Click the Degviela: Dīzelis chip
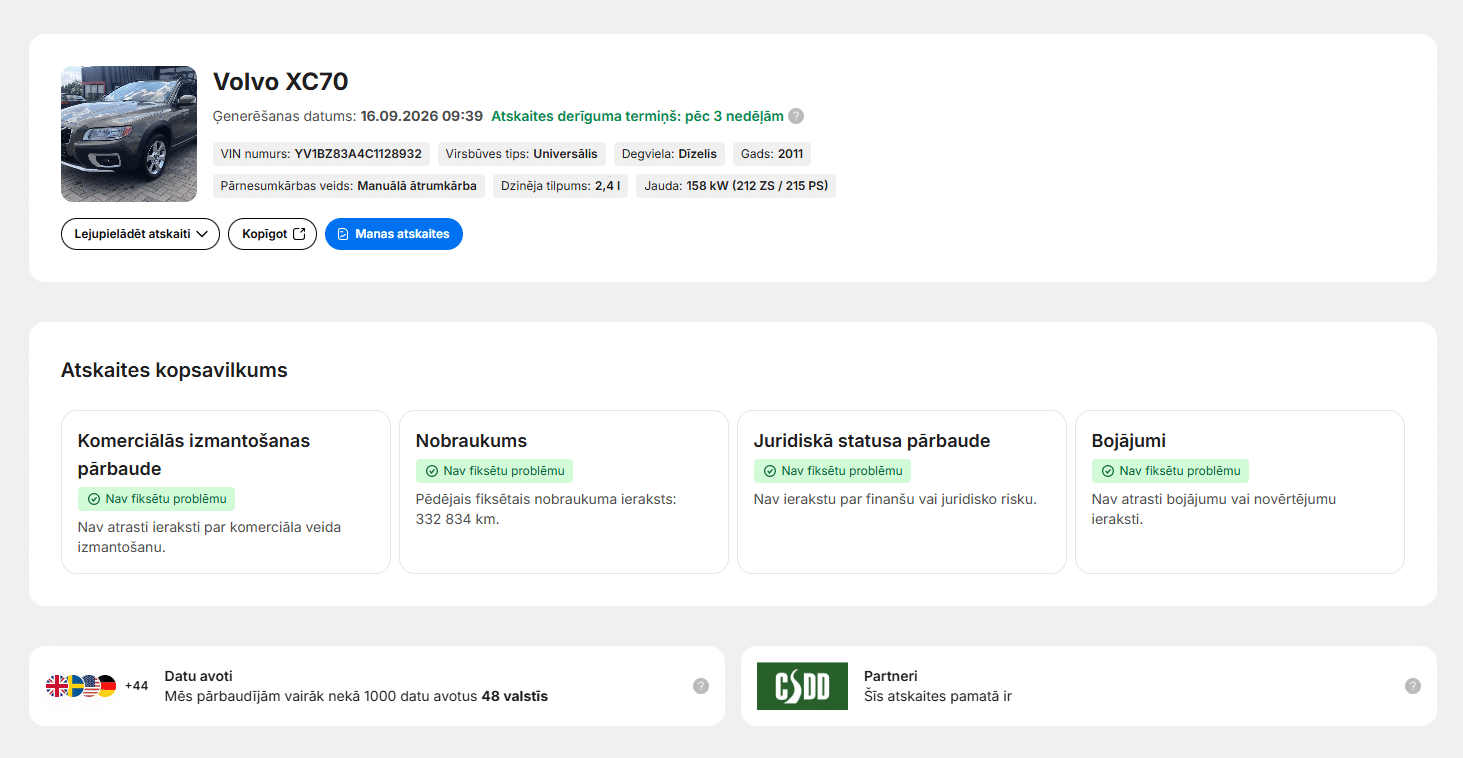 click(670, 154)
